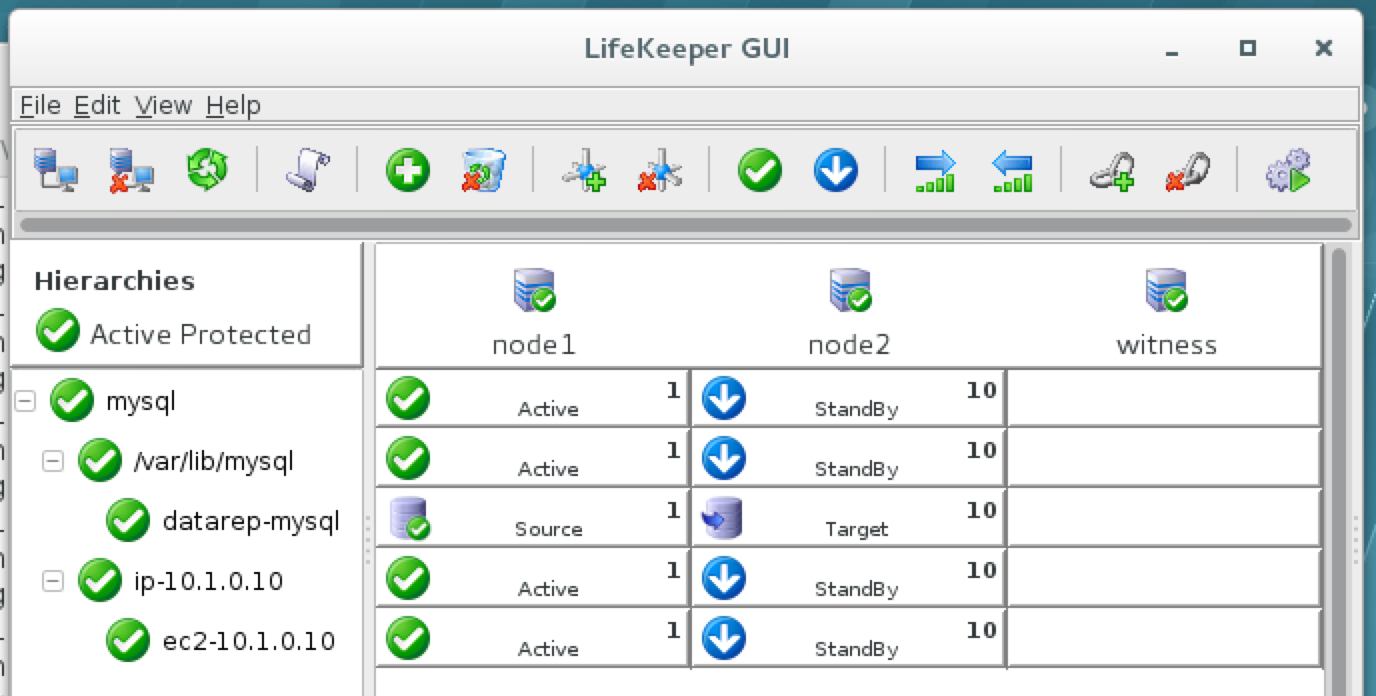Select the datarep-mysql resource

[251, 521]
